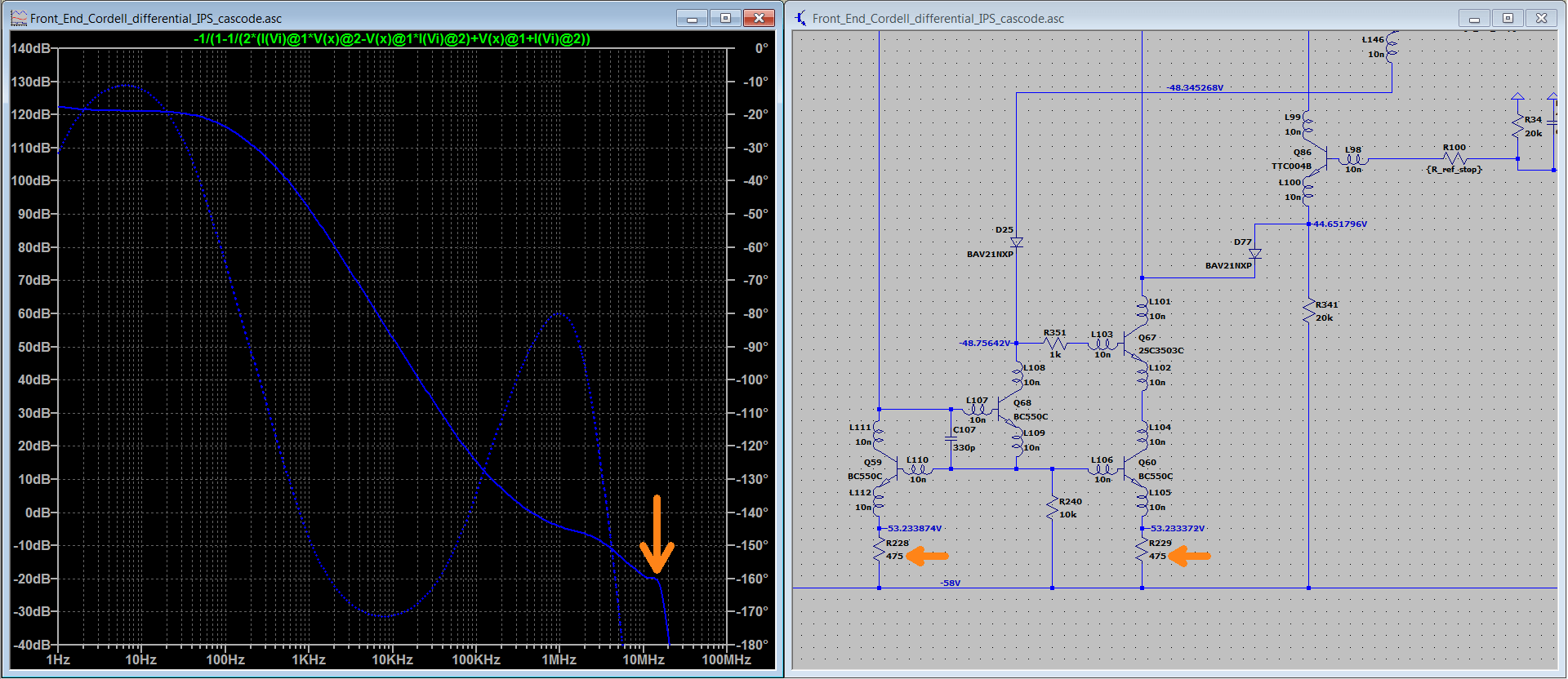Close the schematic window
The image size is (1568, 679).
click(1541, 18)
